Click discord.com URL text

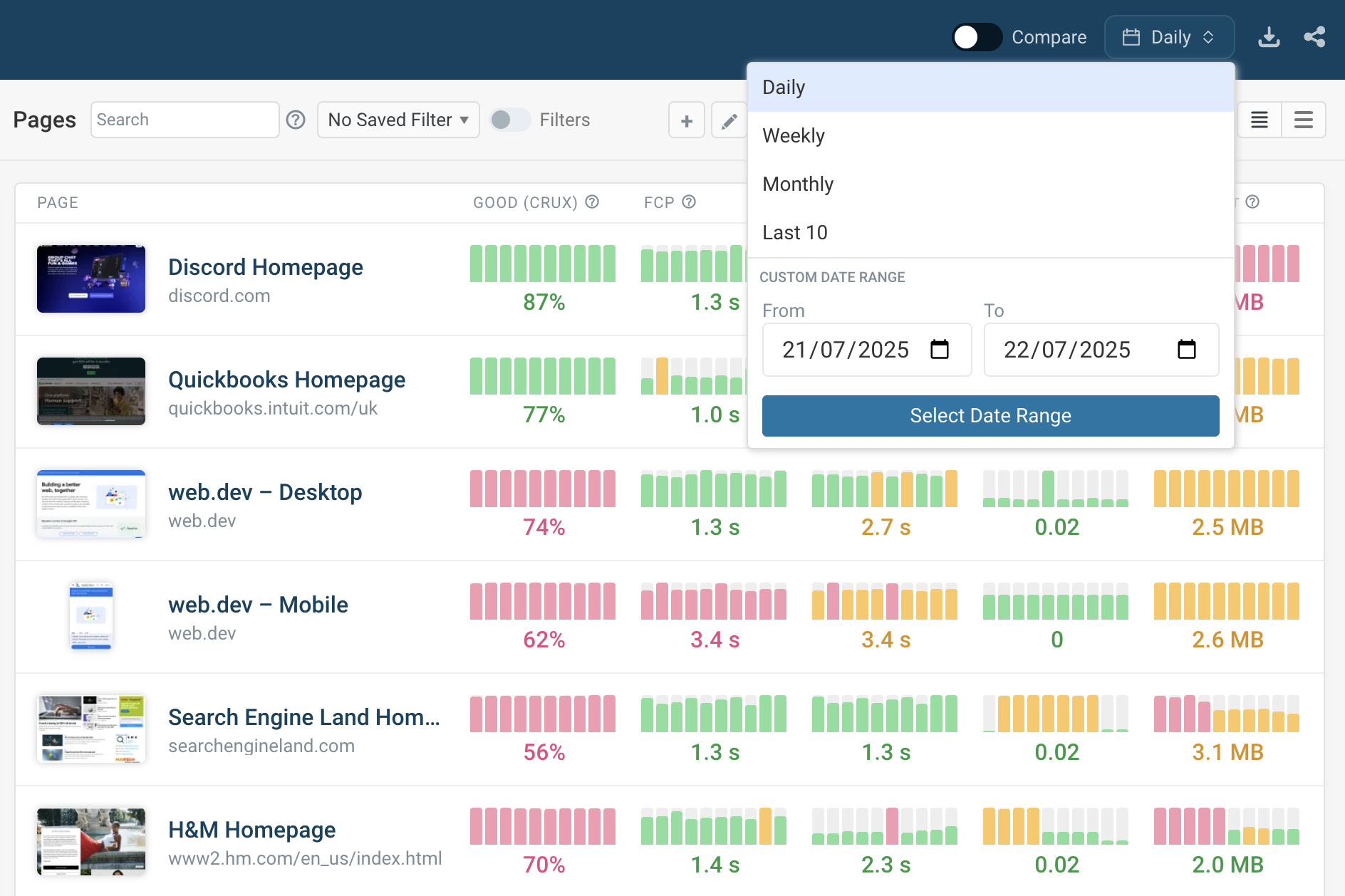(x=219, y=296)
